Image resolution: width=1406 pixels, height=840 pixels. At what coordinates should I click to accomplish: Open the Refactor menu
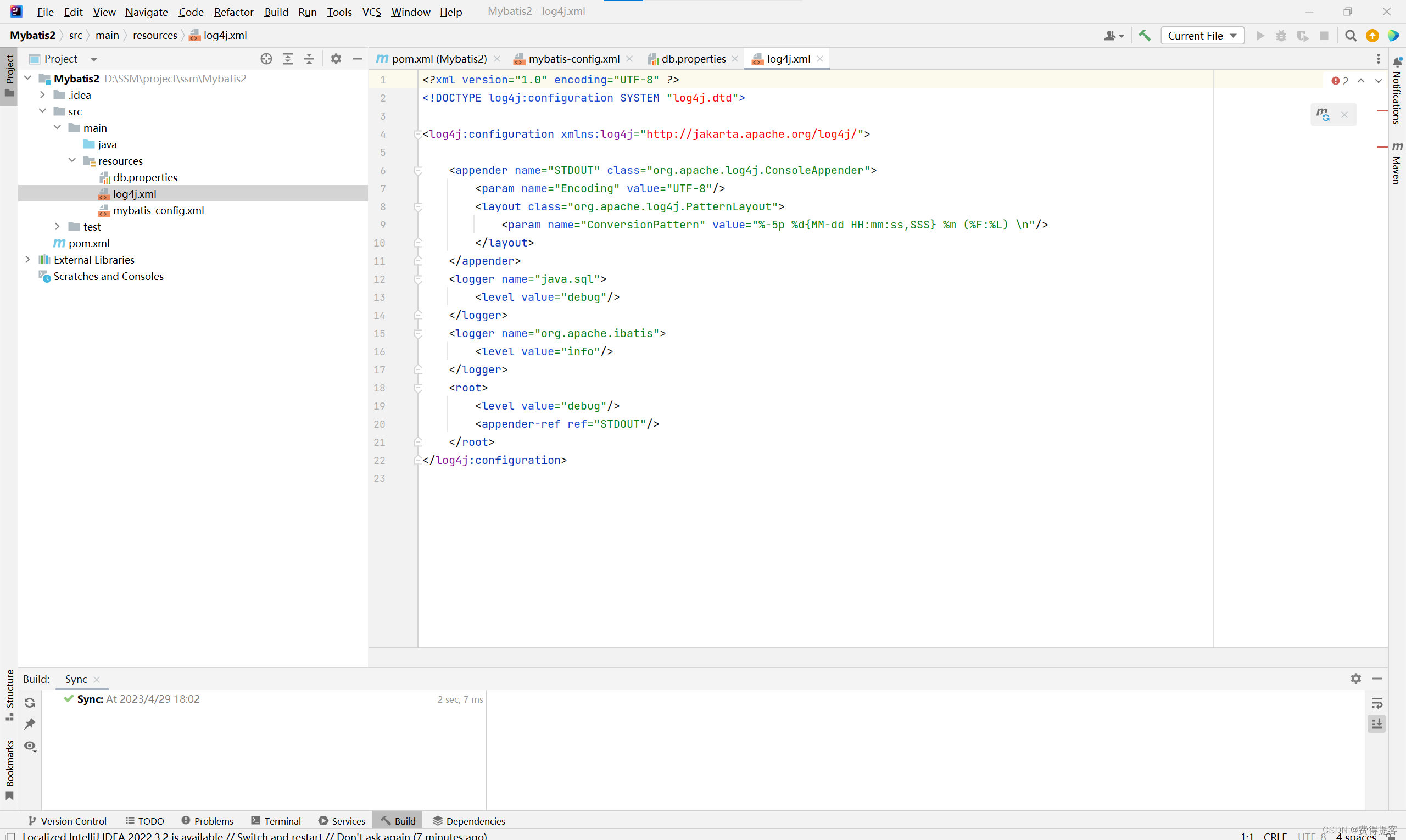(x=233, y=12)
